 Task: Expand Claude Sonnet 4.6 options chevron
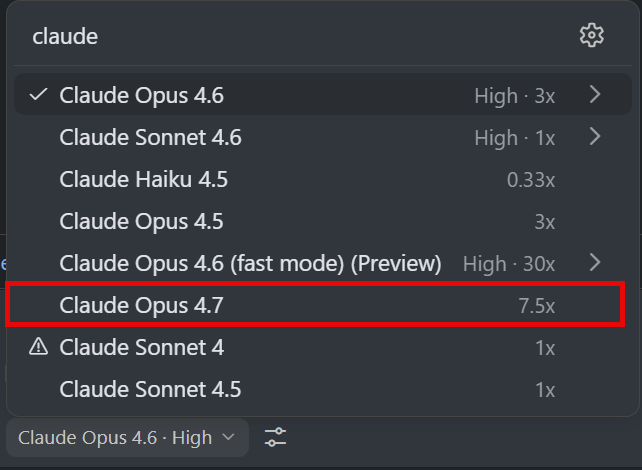[595, 137]
